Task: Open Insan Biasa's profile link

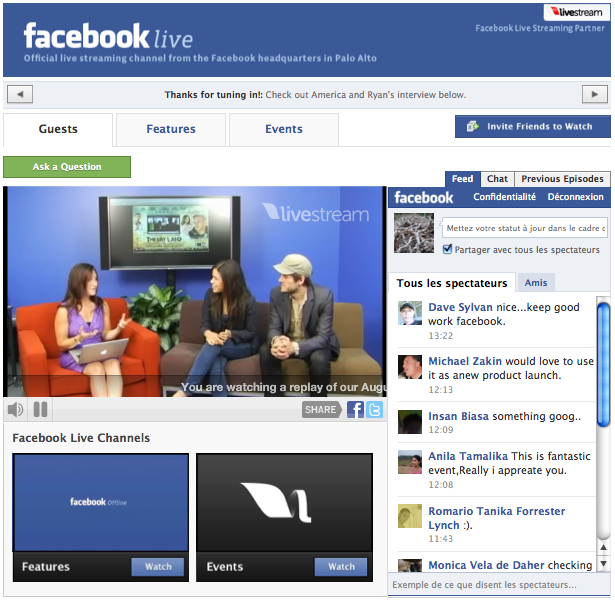Action: click(x=458, y=416)
